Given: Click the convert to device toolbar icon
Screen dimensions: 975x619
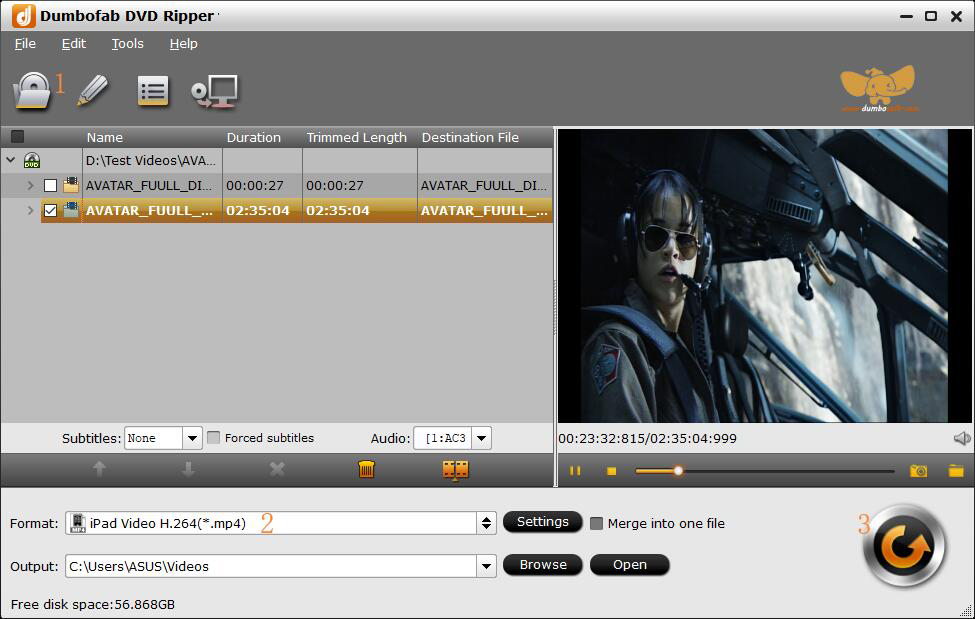Looking at the screenshot, I should [214, 91].
